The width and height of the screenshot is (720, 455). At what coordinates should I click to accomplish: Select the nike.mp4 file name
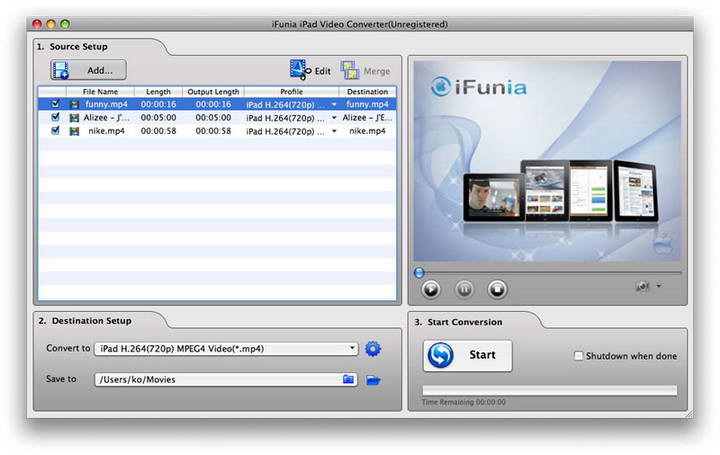point(107,131)
